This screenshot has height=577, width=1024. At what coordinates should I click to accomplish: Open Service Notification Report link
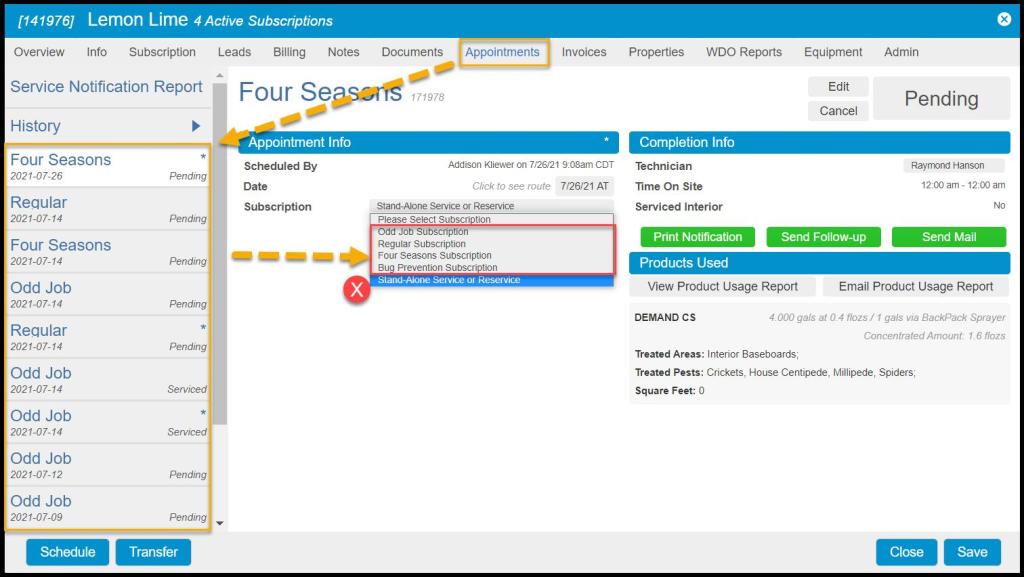click(x=106, y=87)
